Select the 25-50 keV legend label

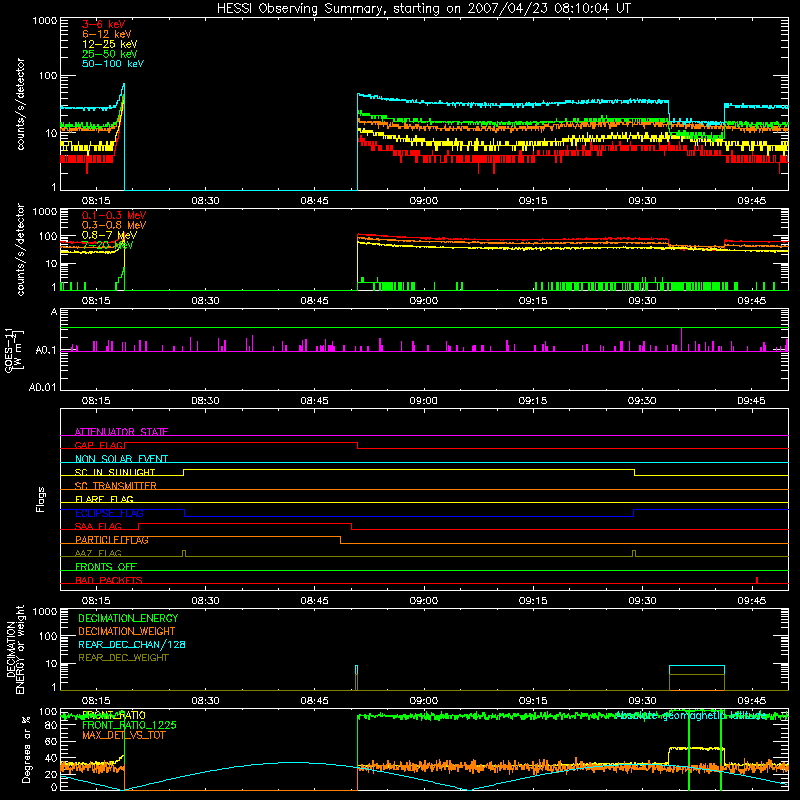tap(110, 54)
